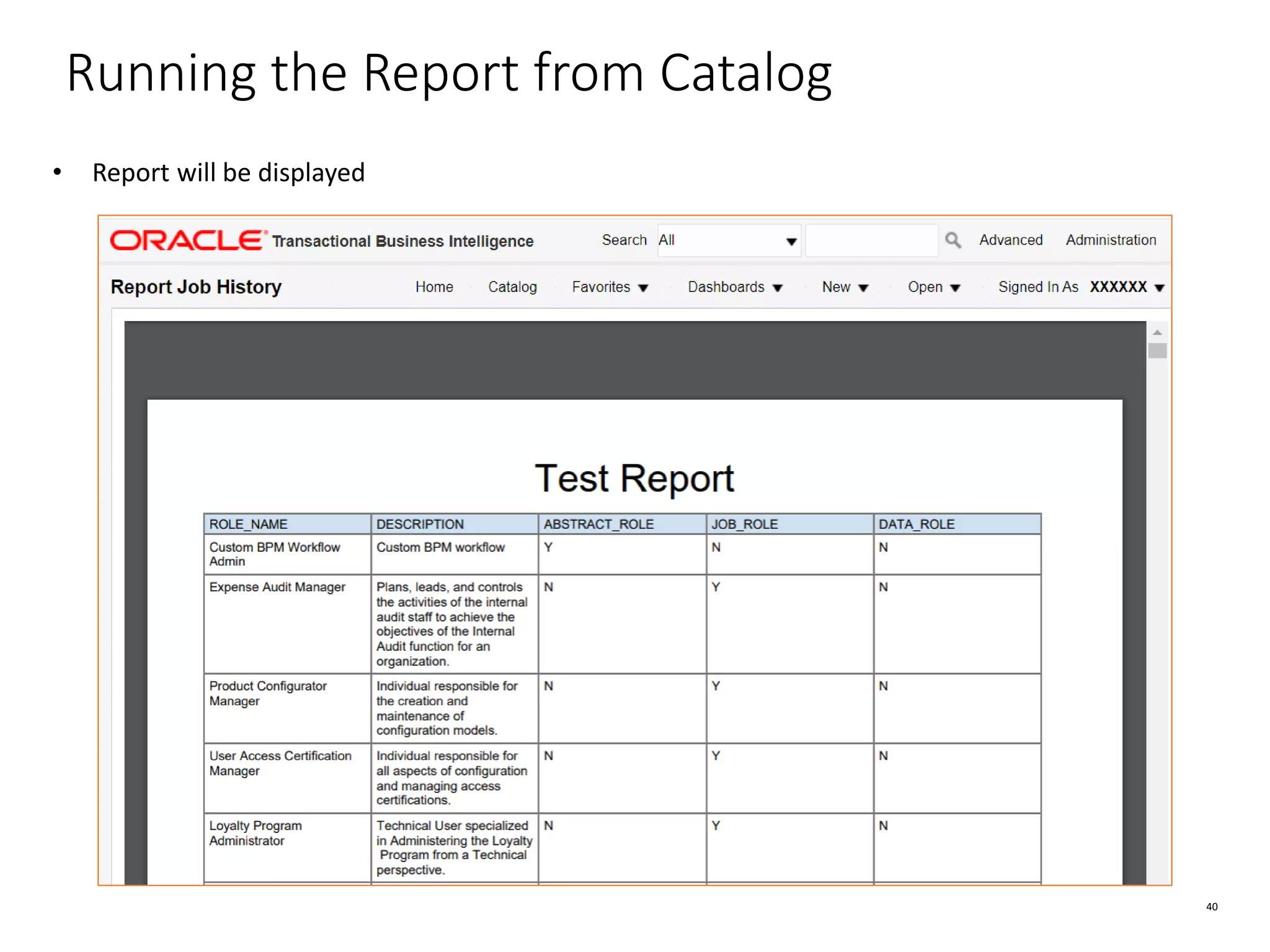Viewport: 1270px width, 952px height.
Task: Click 'Transactional Business Intelligence' product title
Action: point(402,241)
